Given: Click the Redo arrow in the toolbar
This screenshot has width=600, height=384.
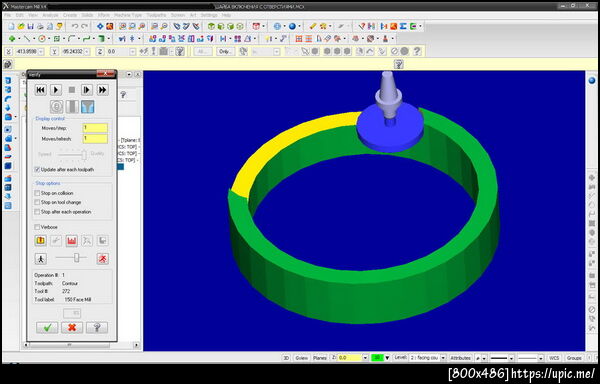Looking at the screenshot, I should click(x=84, y=26).
